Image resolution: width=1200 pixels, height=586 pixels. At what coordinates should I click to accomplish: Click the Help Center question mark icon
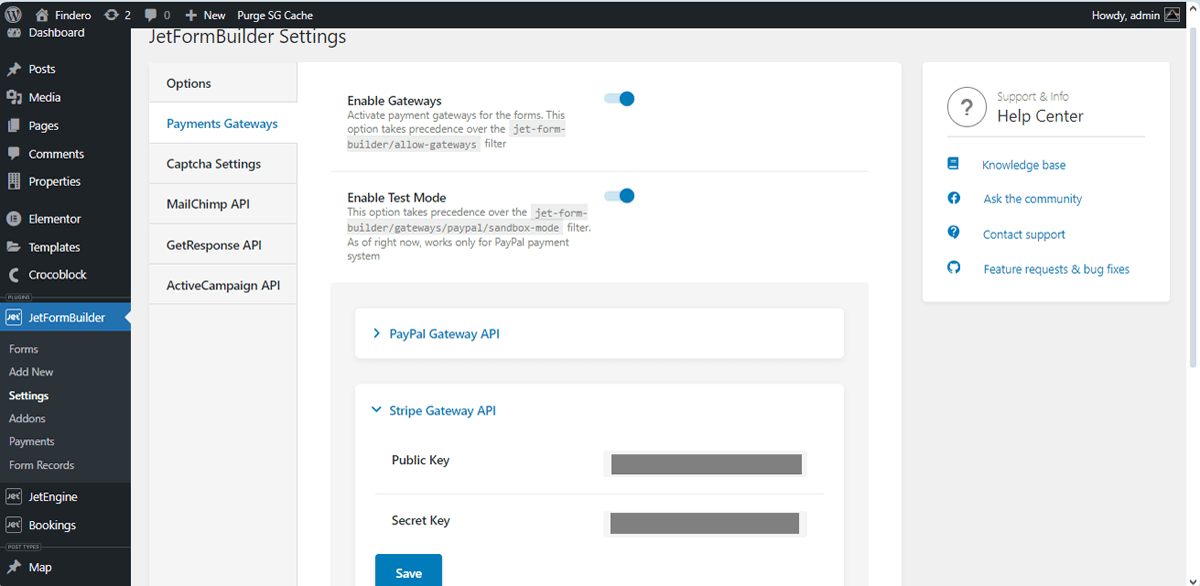966,107
